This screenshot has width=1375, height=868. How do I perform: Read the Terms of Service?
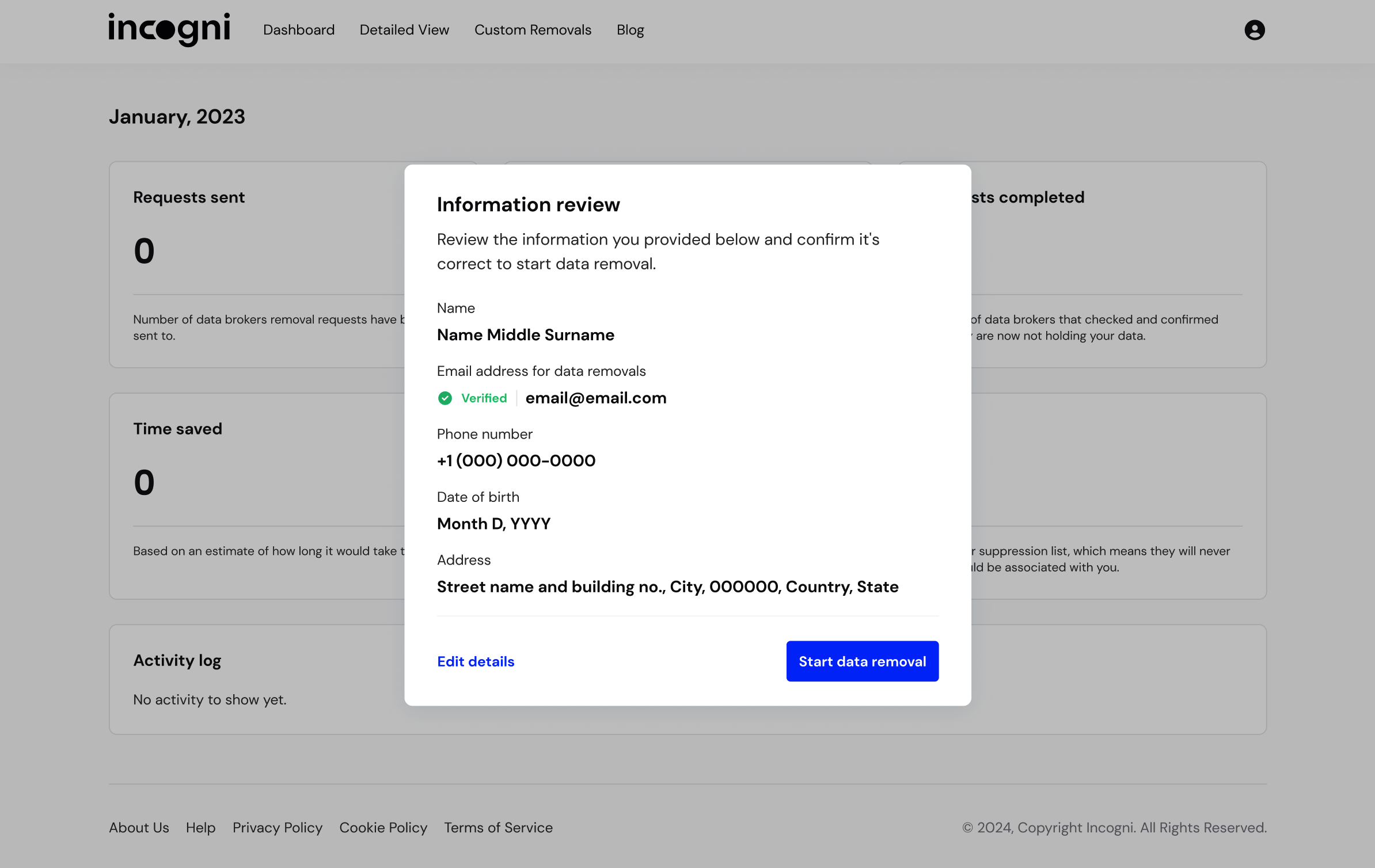coord(498,827)
